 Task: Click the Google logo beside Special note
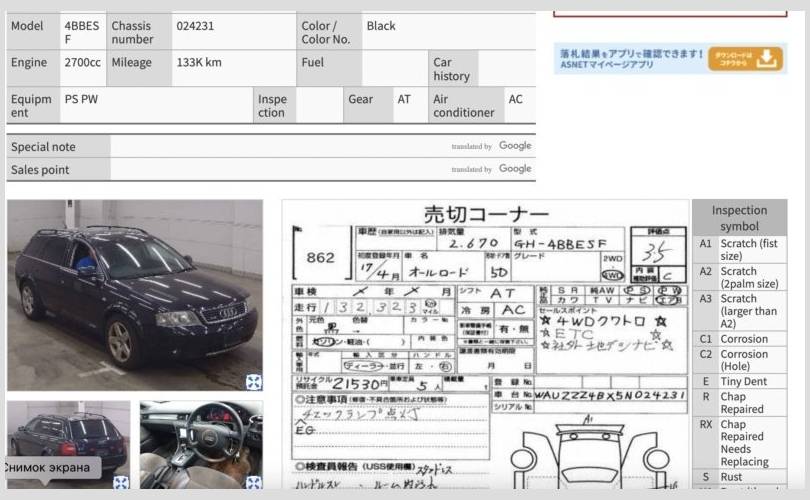tap(515, 146)
